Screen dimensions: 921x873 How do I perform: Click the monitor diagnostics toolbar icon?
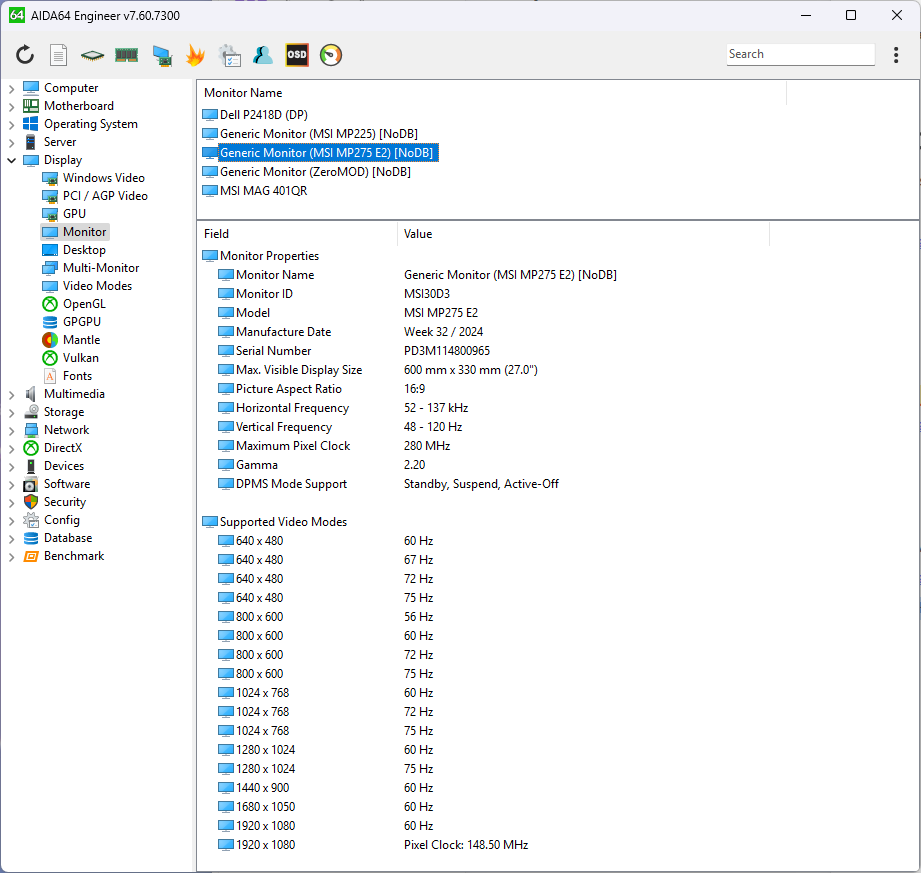[162, 56]
